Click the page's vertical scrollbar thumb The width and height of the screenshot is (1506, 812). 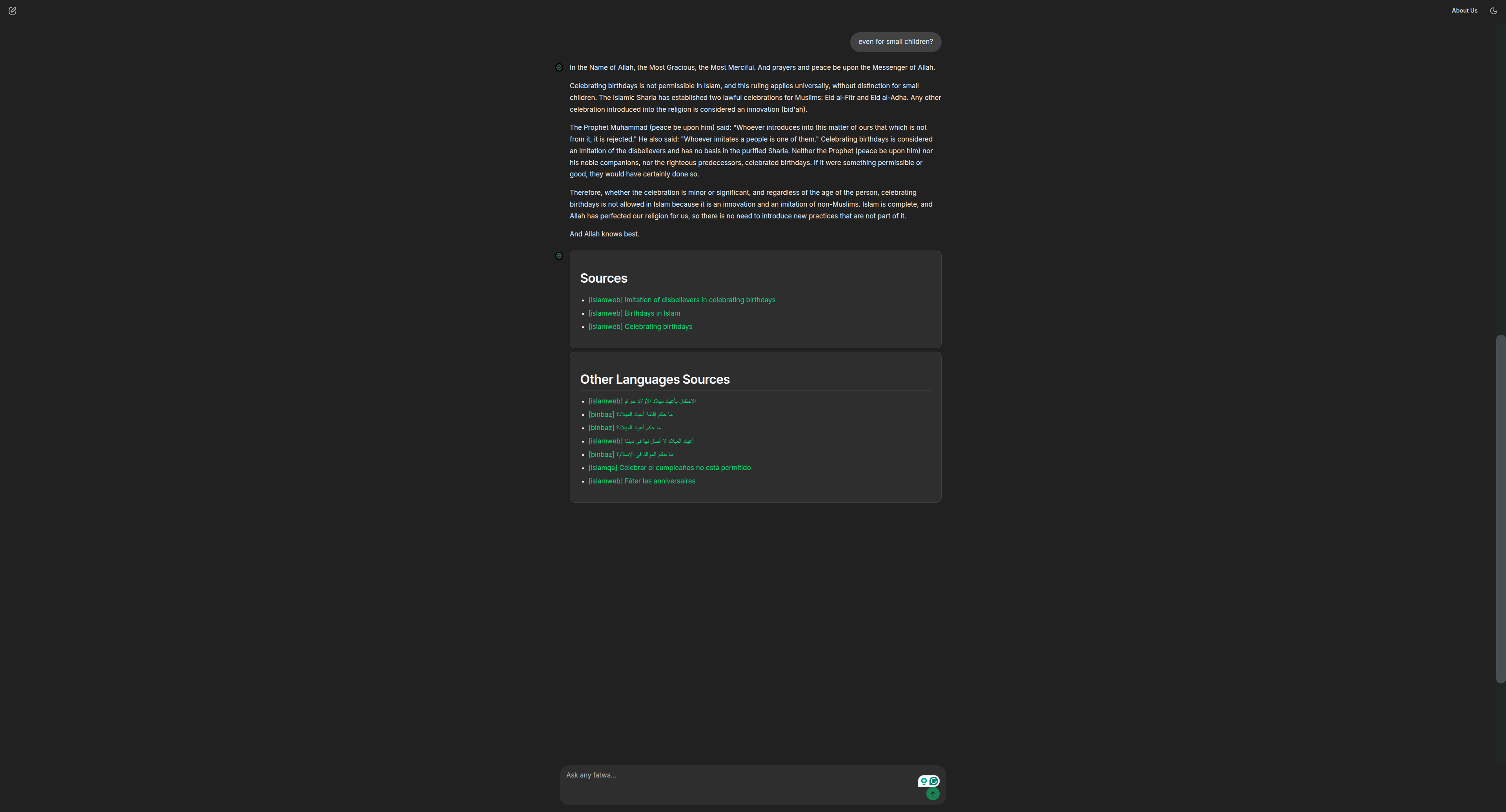(x=1500, y=509)
